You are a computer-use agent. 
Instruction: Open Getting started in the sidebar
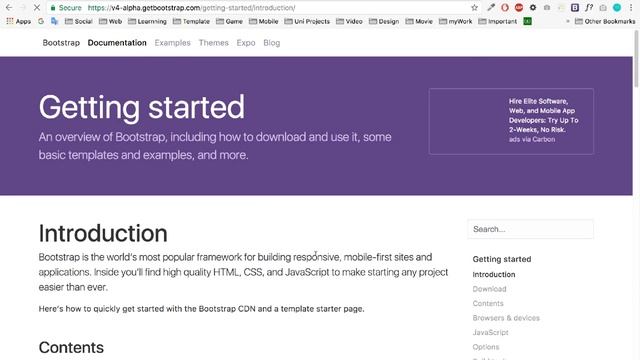pyautogui.click(x=502, y=259)
